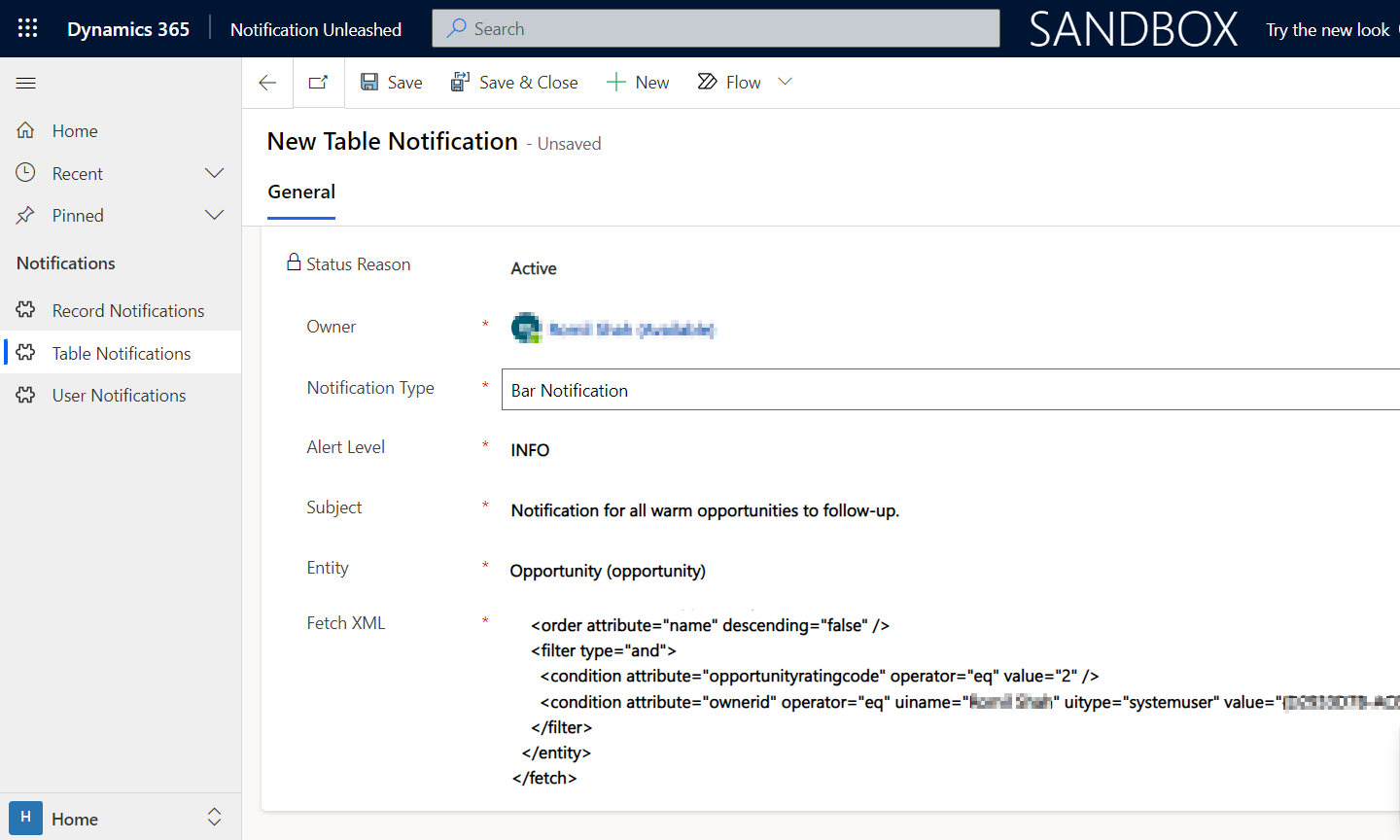
Task: Open the Notification Unleashed app name
Action: 316,29
